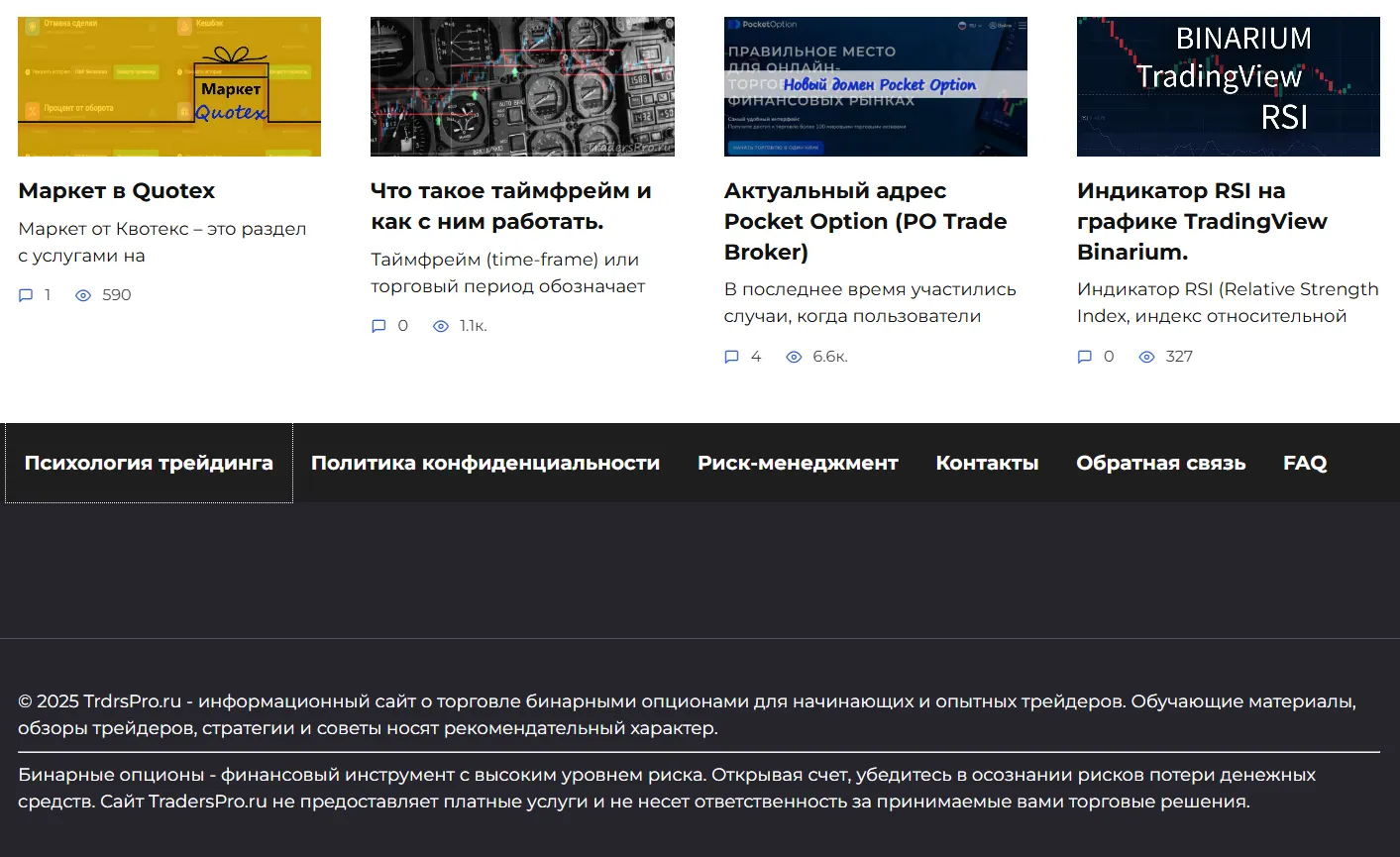Click view count 590

click(x=117, y=295)
